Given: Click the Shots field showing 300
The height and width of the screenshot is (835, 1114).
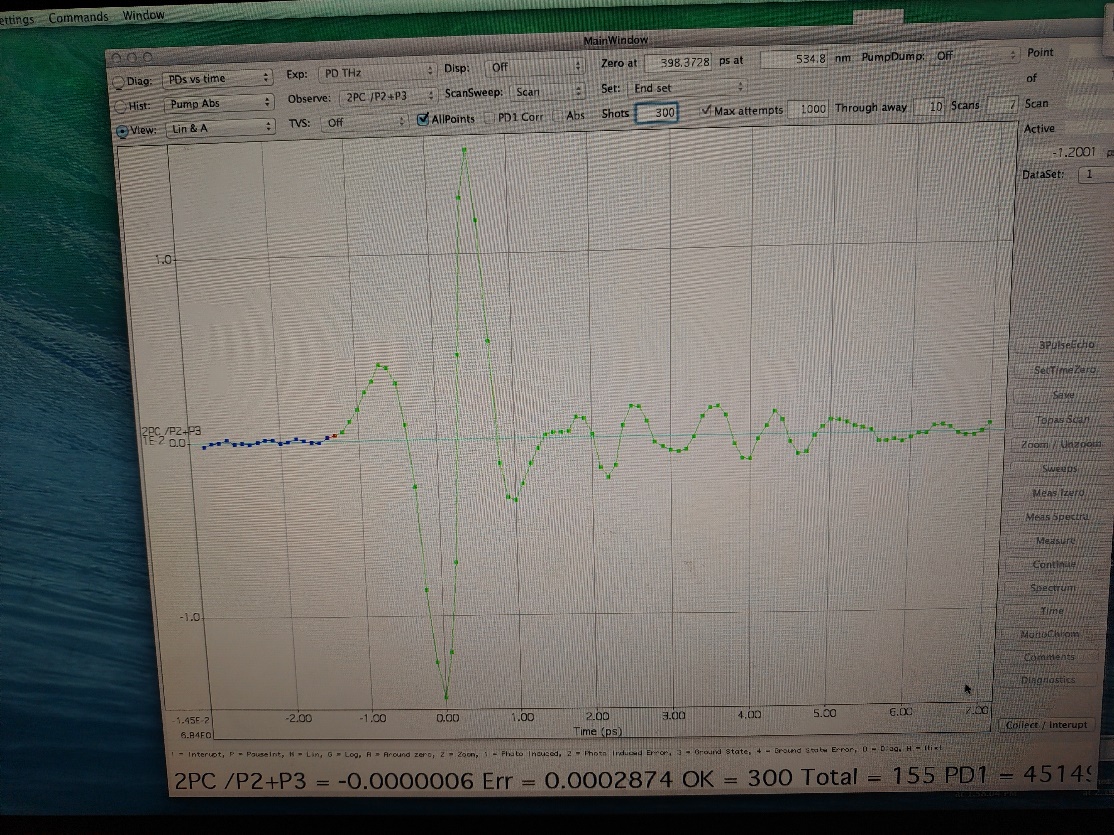Looking at the screenshot, I should tap(656, 112).
